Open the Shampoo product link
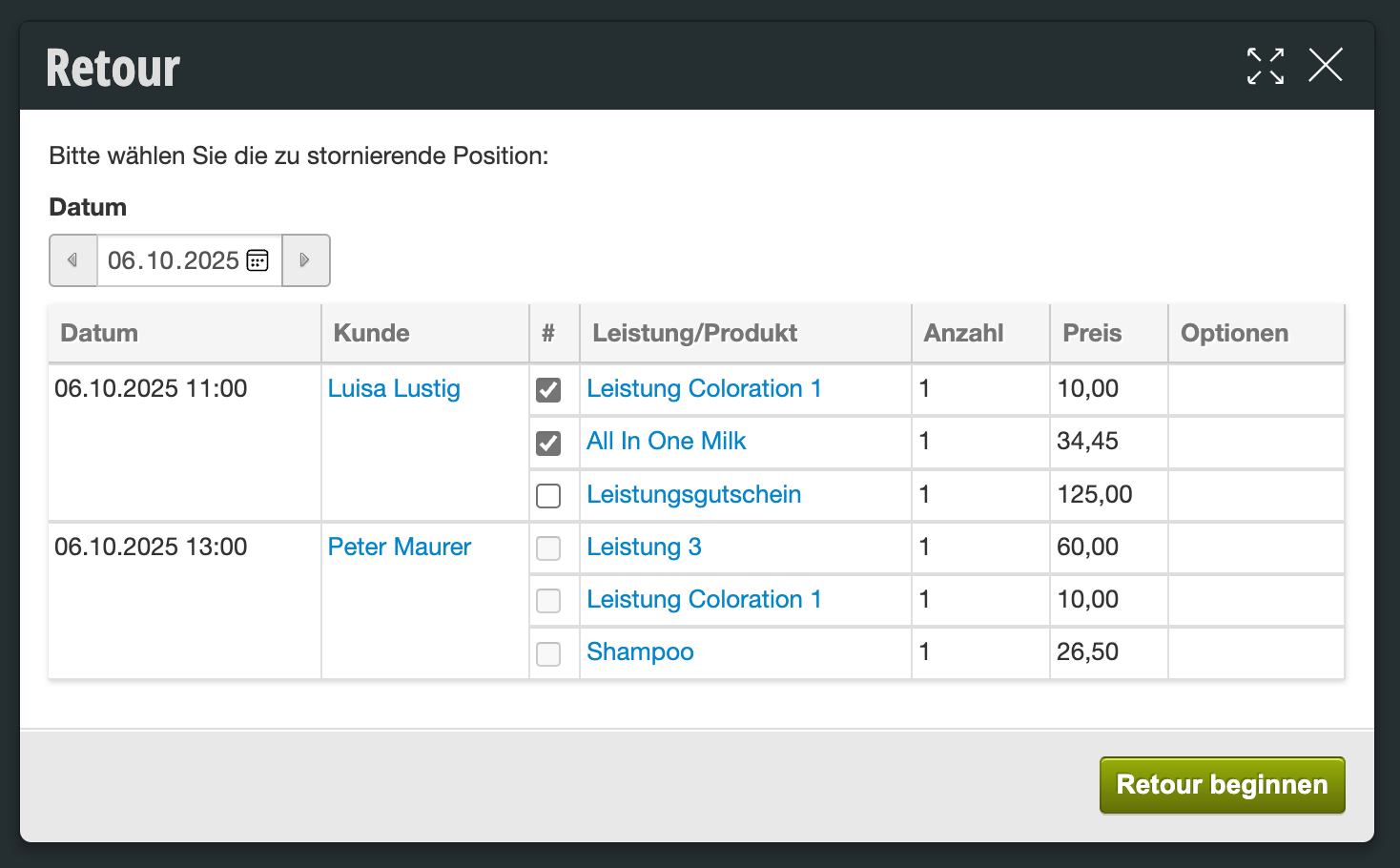Viewport: 1400px width, 868px height. click(640, 652)
